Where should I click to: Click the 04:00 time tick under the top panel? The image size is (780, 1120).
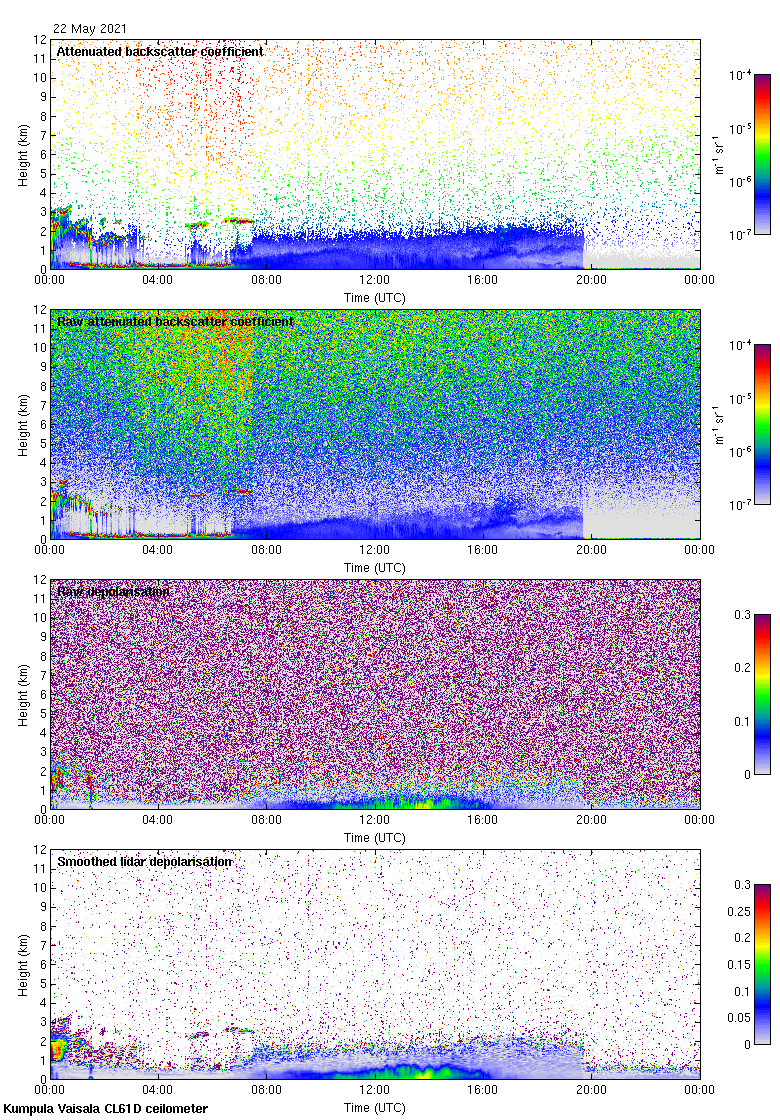click(157, 279)
